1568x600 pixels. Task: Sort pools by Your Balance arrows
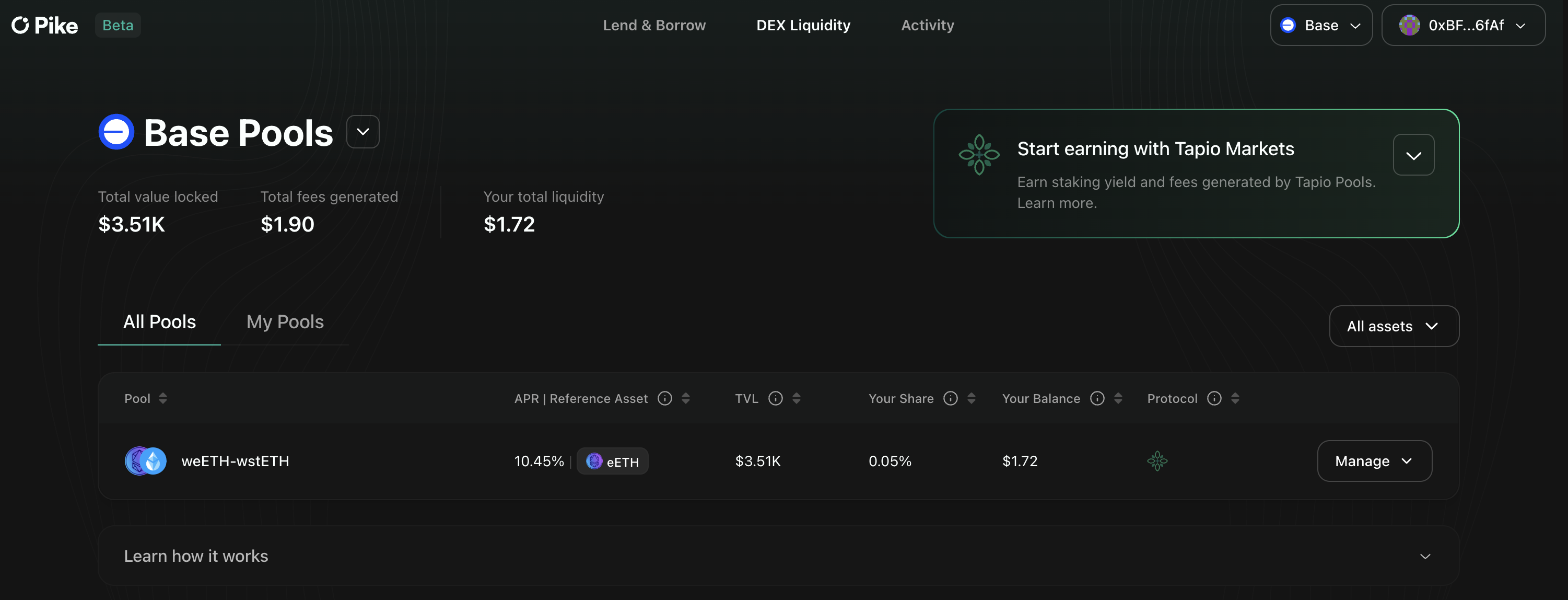[1118, 398]
